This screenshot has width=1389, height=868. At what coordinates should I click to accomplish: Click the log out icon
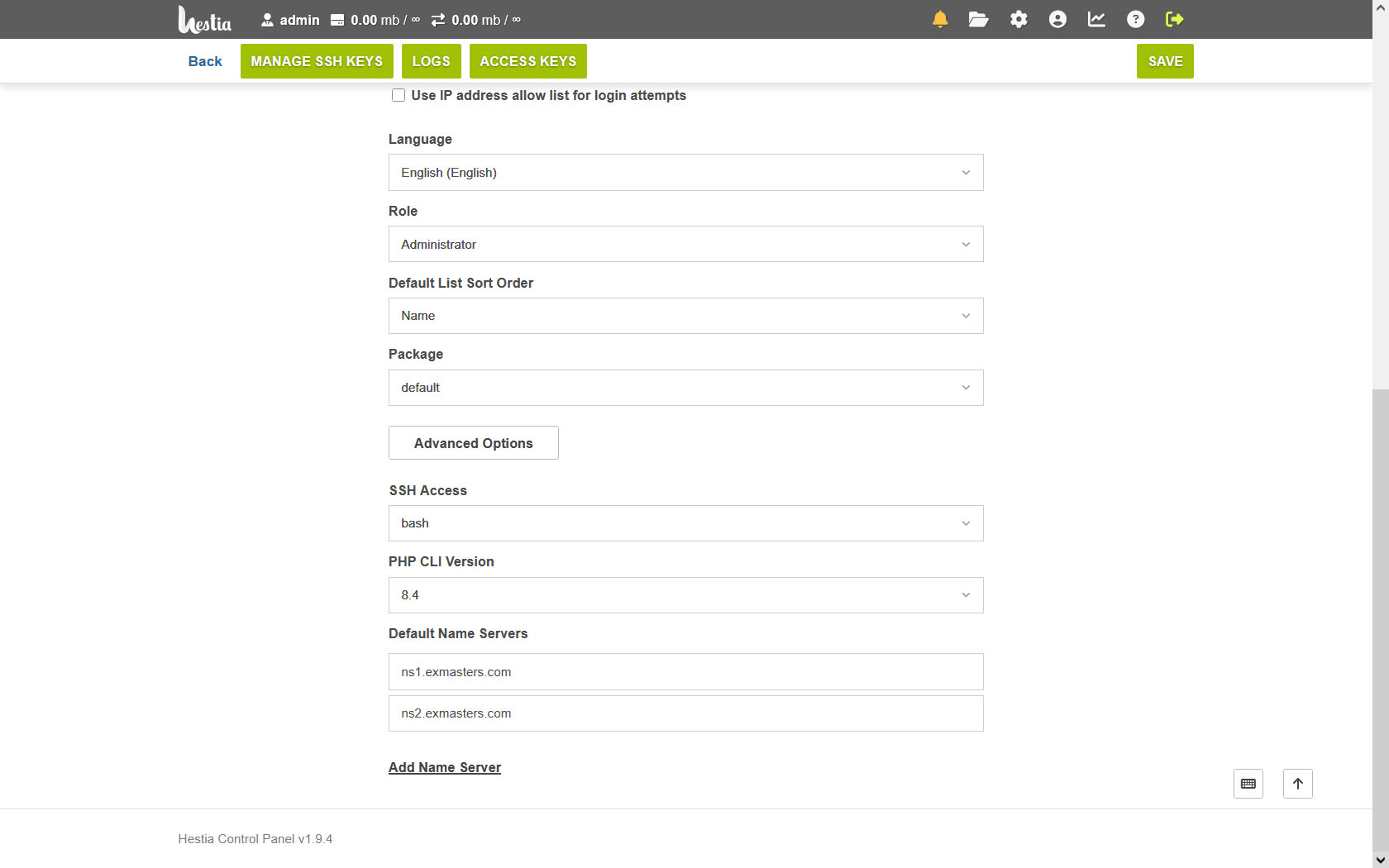(1174, 20)
